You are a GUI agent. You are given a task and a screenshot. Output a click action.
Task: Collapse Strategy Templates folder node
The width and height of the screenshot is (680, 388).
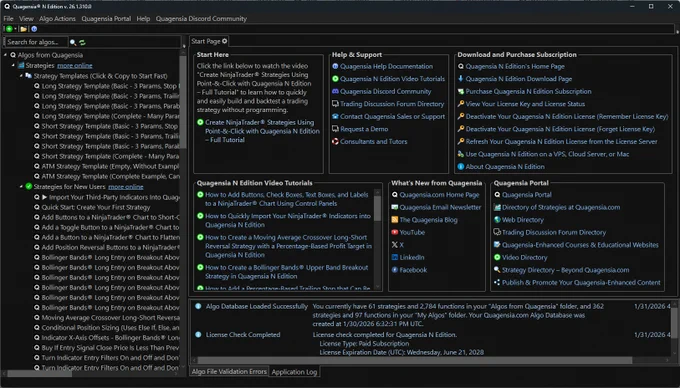point(21,76)
